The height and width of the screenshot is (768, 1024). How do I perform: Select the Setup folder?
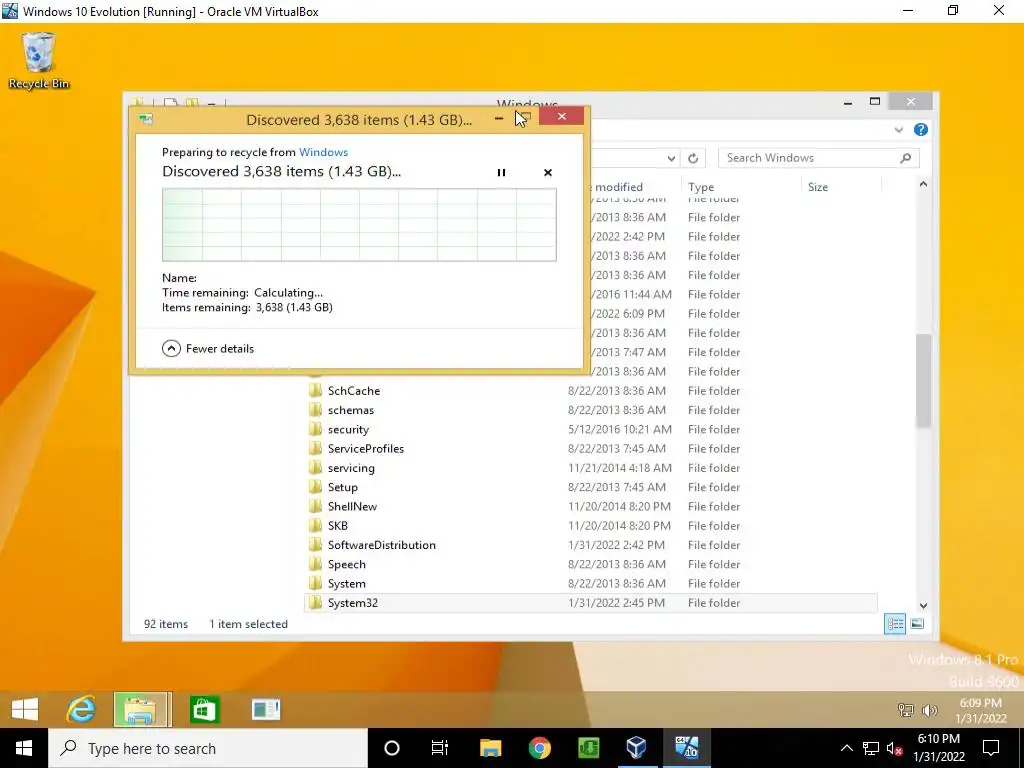click(342, 487)
